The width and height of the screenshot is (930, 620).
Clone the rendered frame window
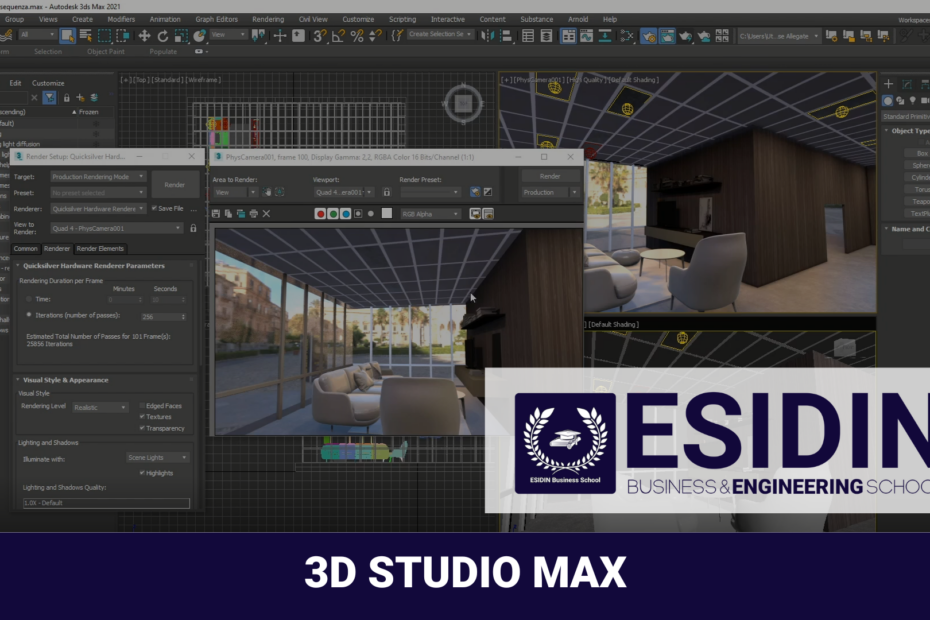coord(240,213)
